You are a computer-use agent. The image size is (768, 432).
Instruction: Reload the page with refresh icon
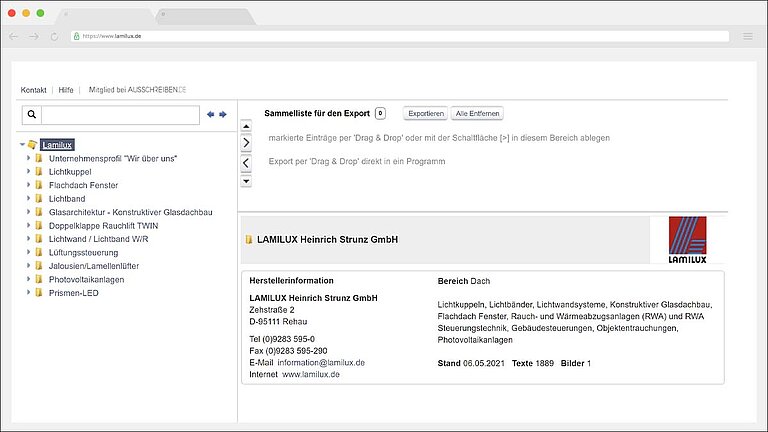[x=54, y=37]
